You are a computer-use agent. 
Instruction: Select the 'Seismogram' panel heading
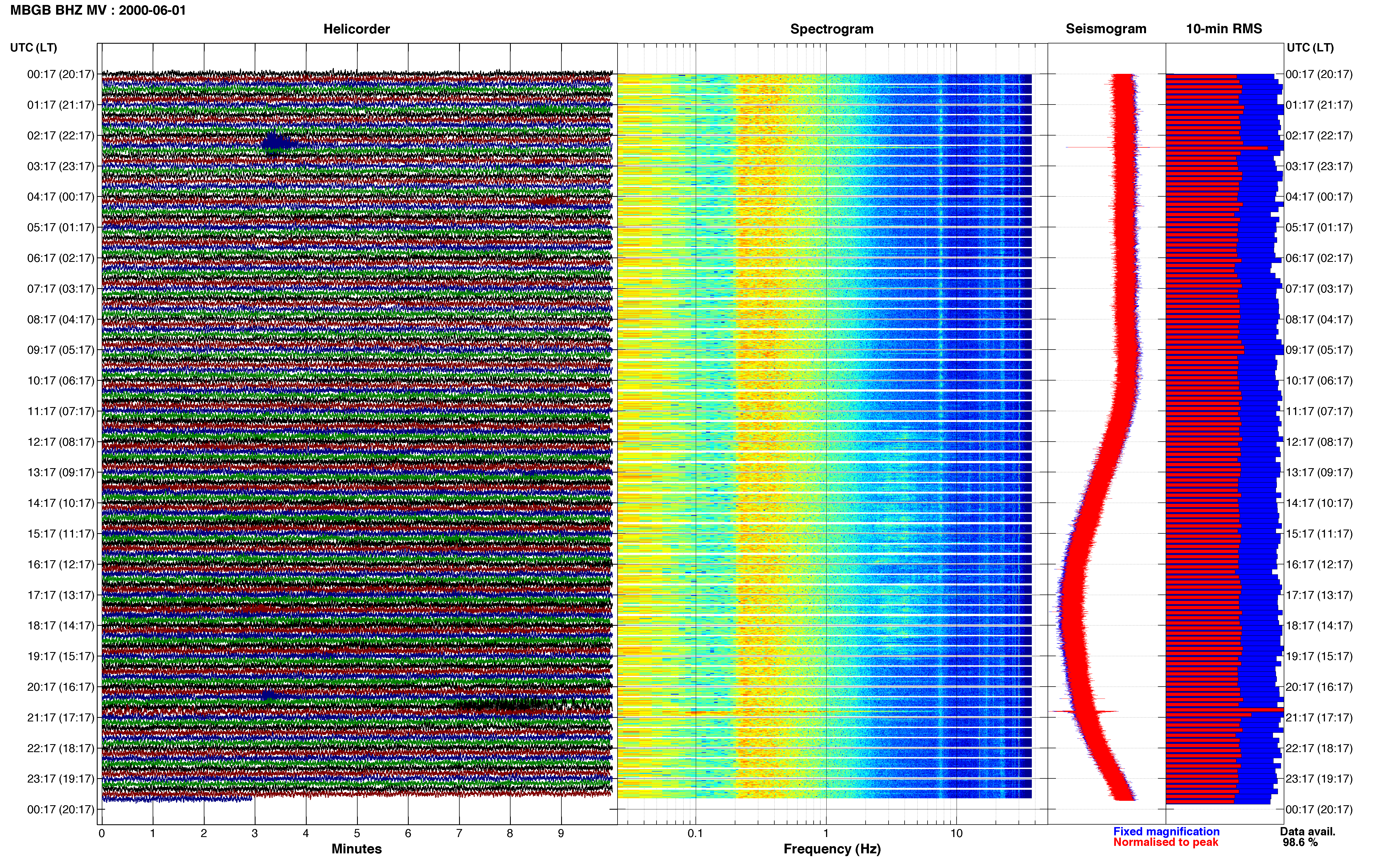pyautogui.click(x=1106, y=29)
